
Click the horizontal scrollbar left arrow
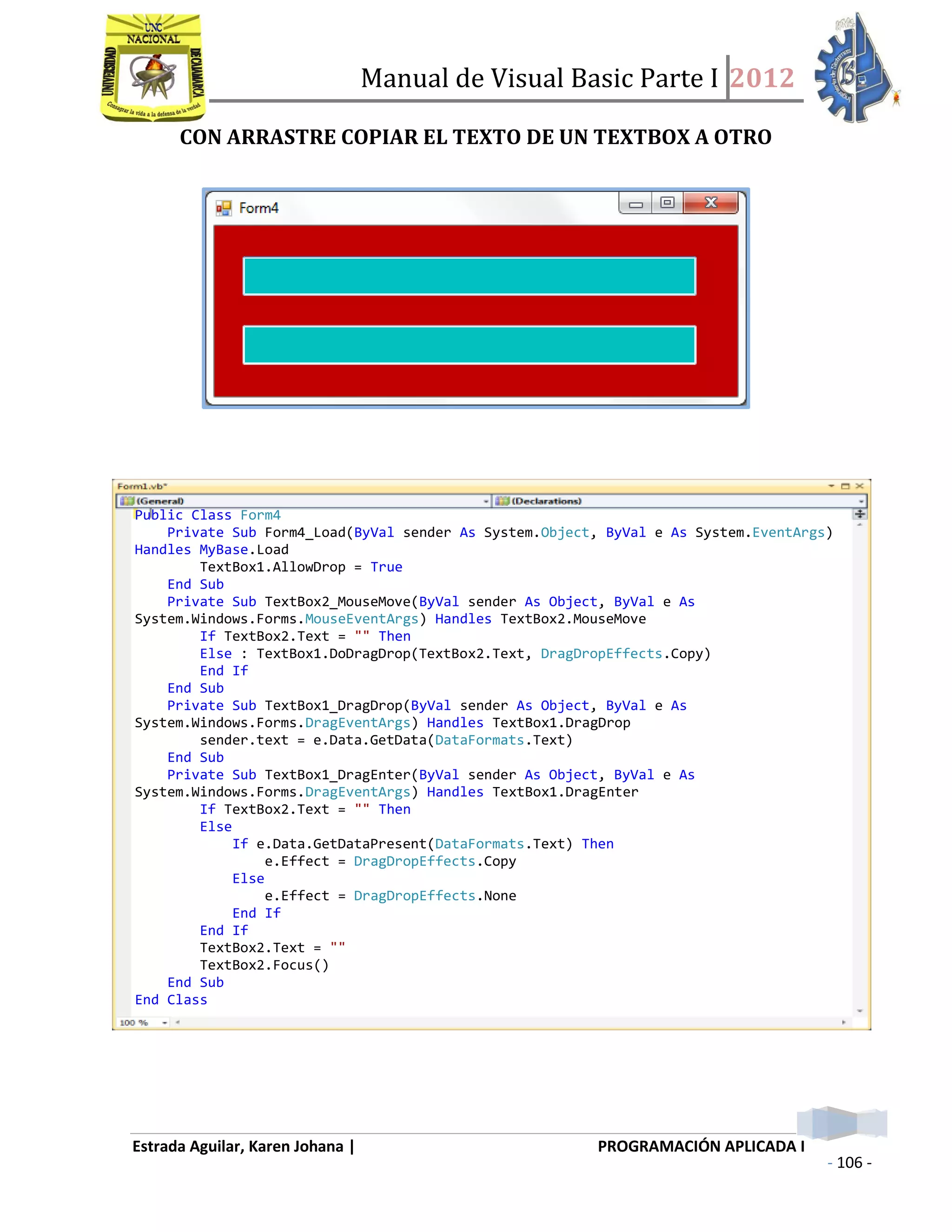click(x=177, y=1022)
